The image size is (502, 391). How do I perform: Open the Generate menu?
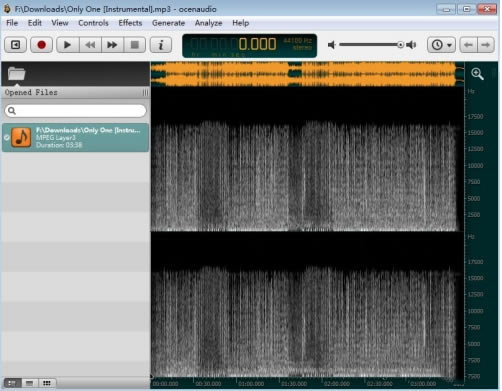coord(168,23)
